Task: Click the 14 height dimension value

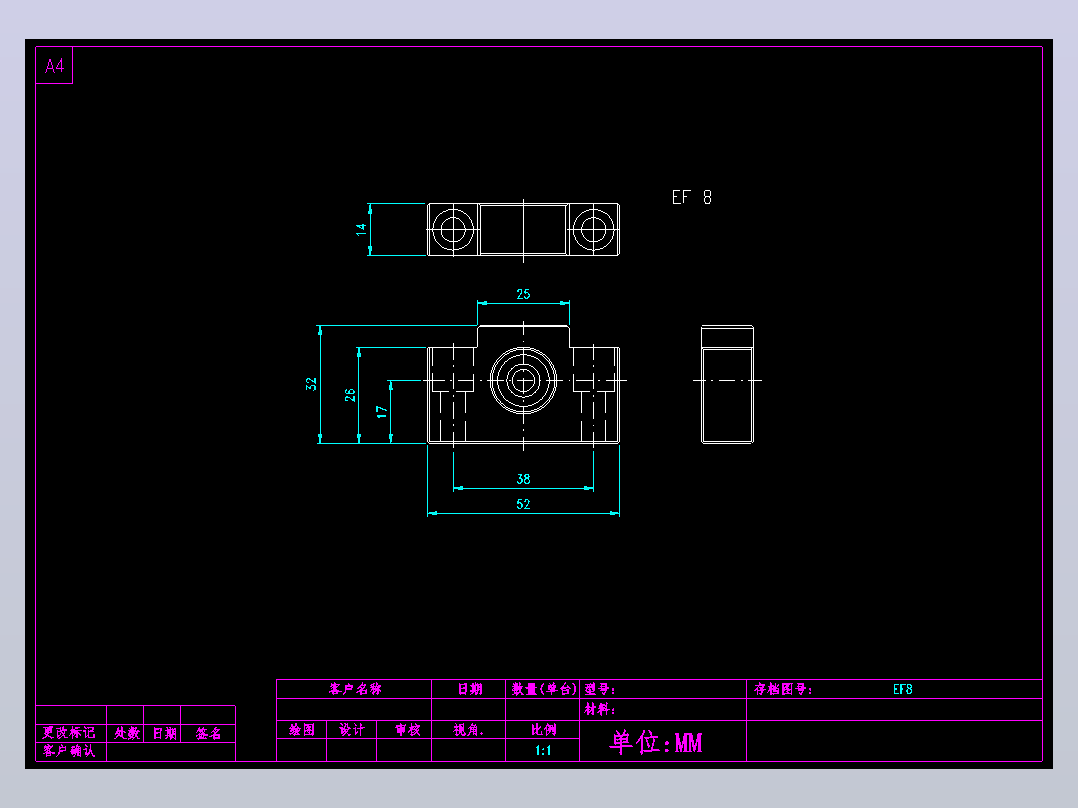Action: (361, 230)
